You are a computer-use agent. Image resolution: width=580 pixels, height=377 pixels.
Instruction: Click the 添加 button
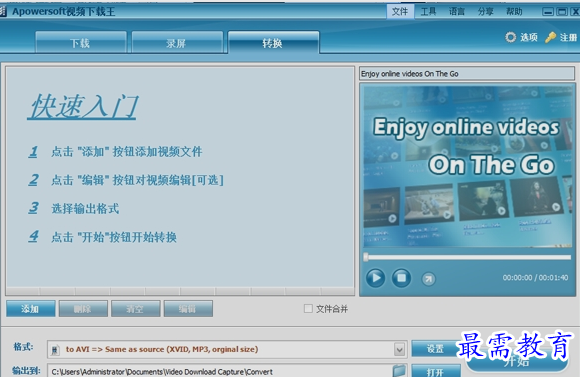pos(31,309)
